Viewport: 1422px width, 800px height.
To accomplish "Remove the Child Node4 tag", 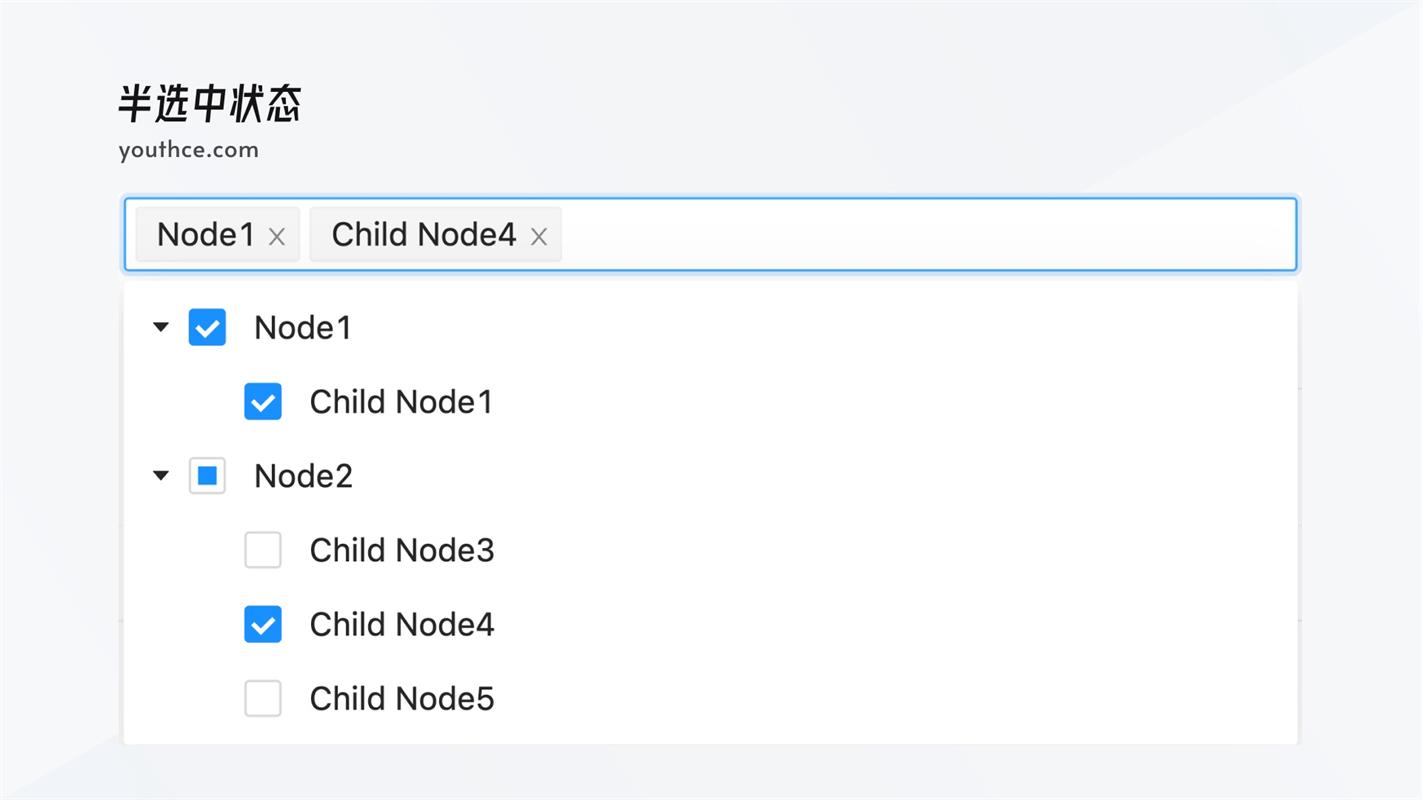I will point(539,236).
